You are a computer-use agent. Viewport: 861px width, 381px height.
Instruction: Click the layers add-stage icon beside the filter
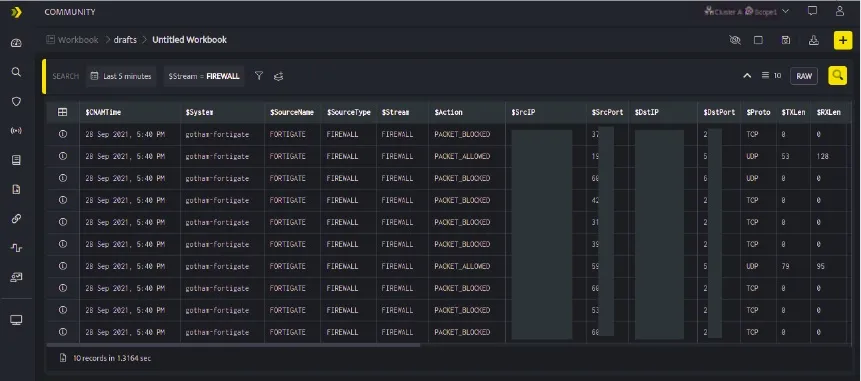278,76
